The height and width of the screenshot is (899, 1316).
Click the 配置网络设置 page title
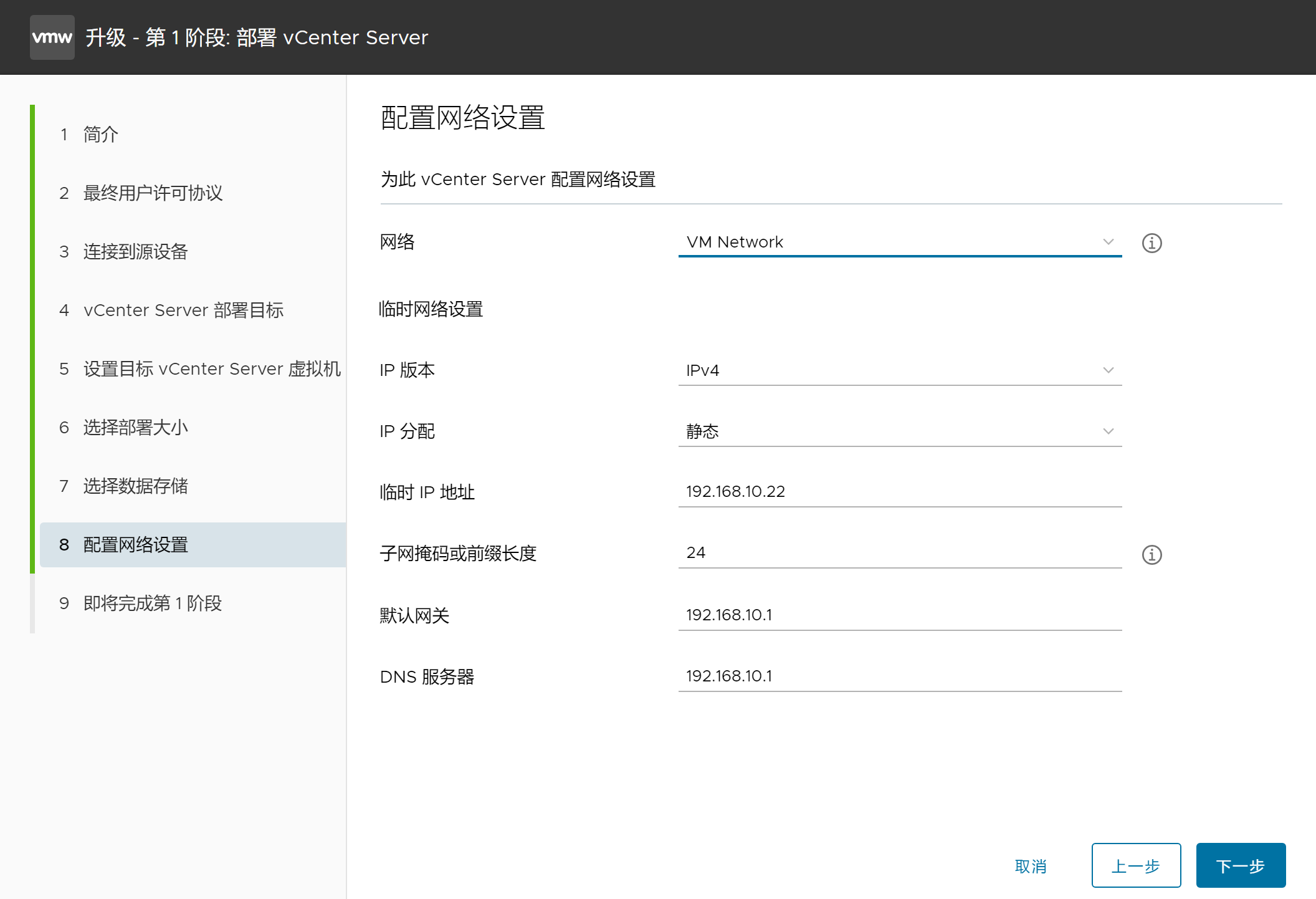click(463, 118)
